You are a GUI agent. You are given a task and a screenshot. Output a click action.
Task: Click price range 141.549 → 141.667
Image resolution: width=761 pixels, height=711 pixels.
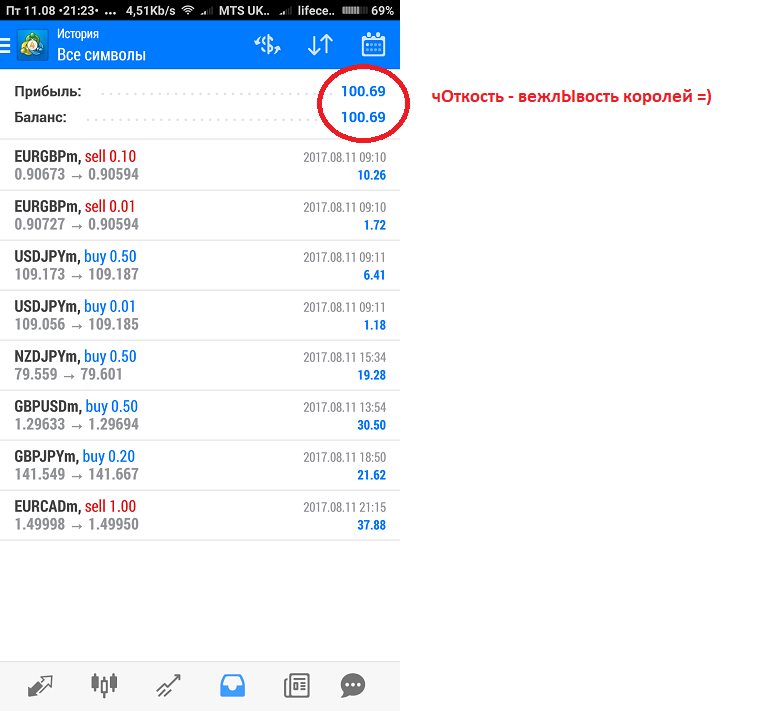tap(77, 475)
